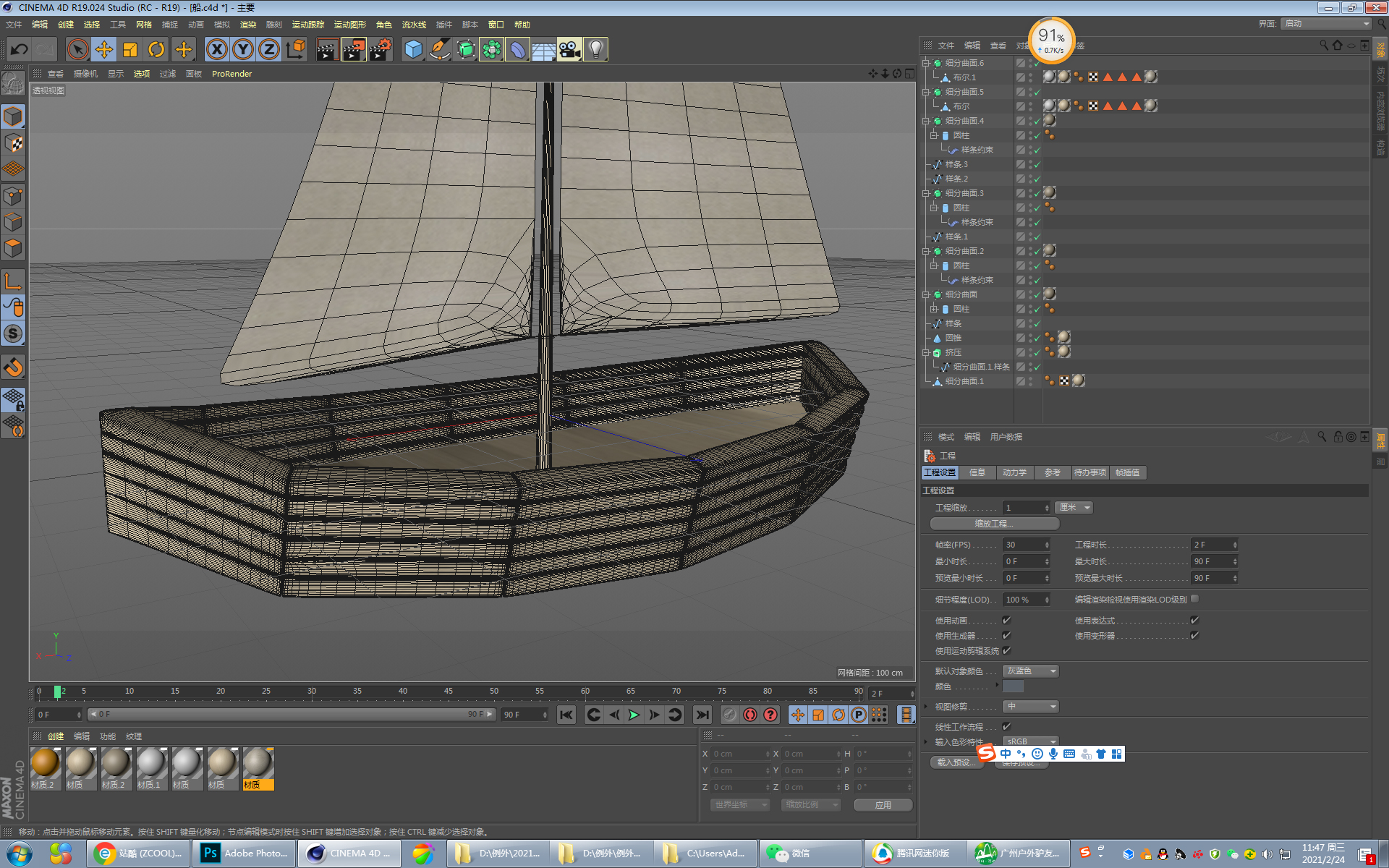Select the Rotate tool icon
1389x868 pixels.
tap(156, 50)
